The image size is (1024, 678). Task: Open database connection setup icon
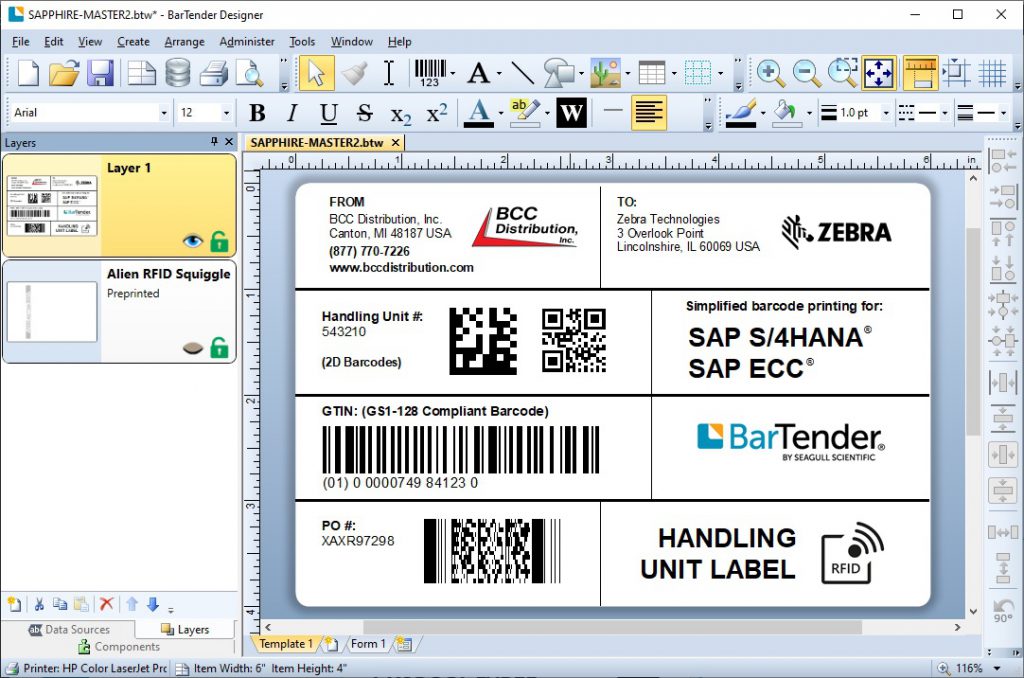pos(178,73)
